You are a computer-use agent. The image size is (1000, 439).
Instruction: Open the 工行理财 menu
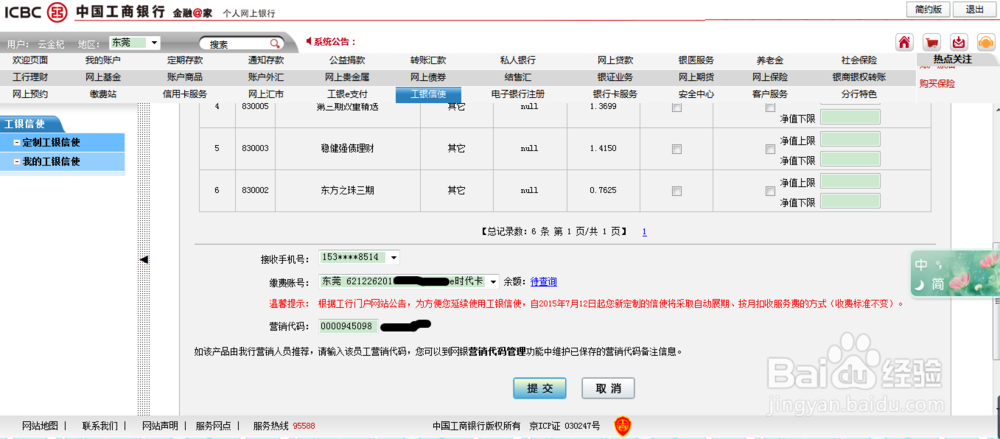point(30,77)
